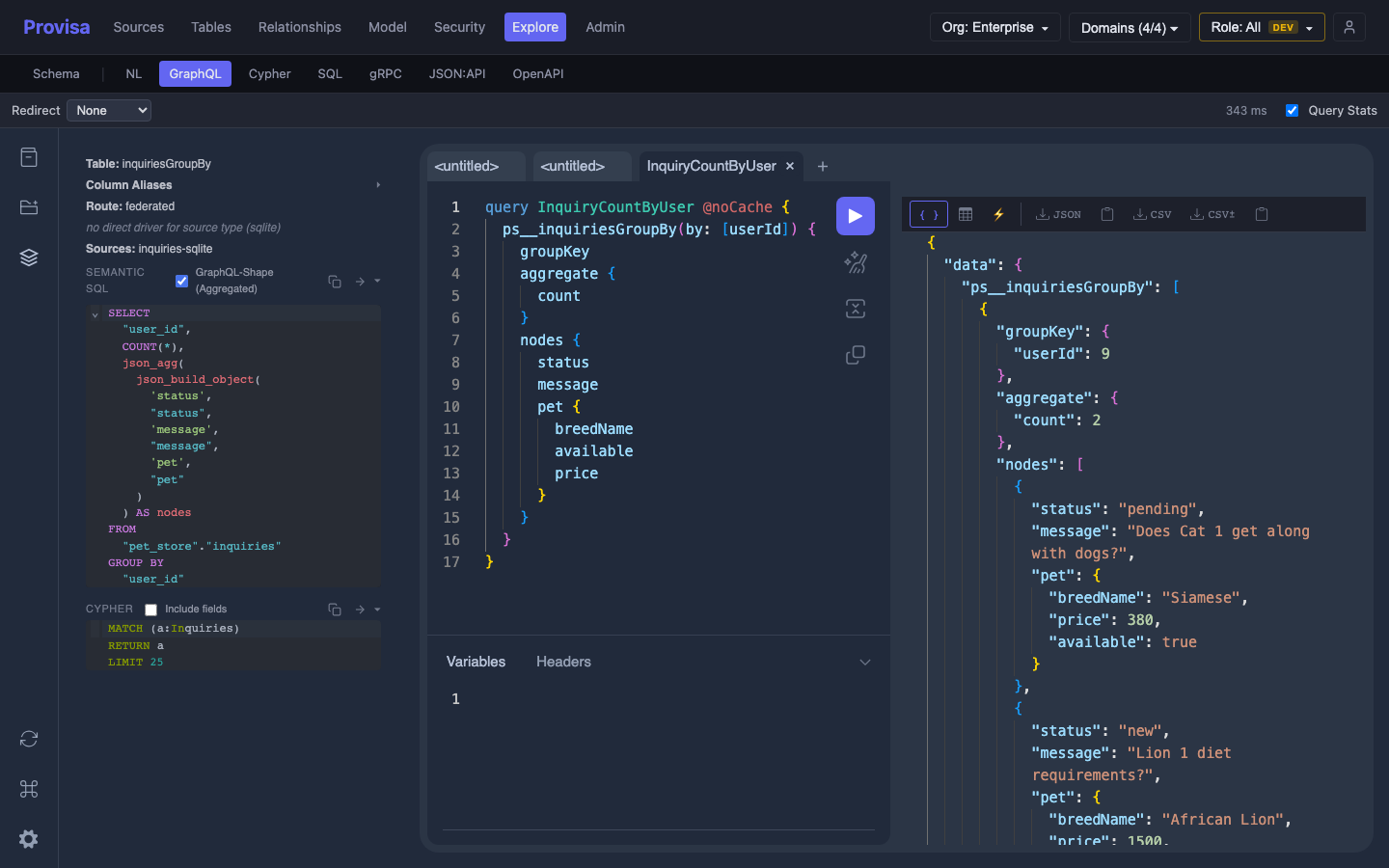The height and width of the screenshot is (868, 1389).
Task: Click the 'aggregate' line in query editor
Action: [559, 274]
